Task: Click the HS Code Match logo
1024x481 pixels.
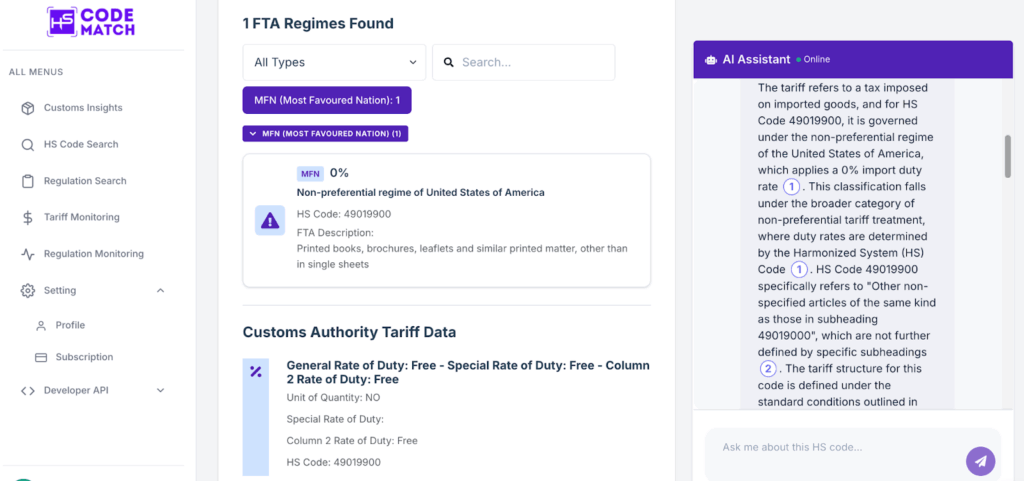Action: pos(91,22)
